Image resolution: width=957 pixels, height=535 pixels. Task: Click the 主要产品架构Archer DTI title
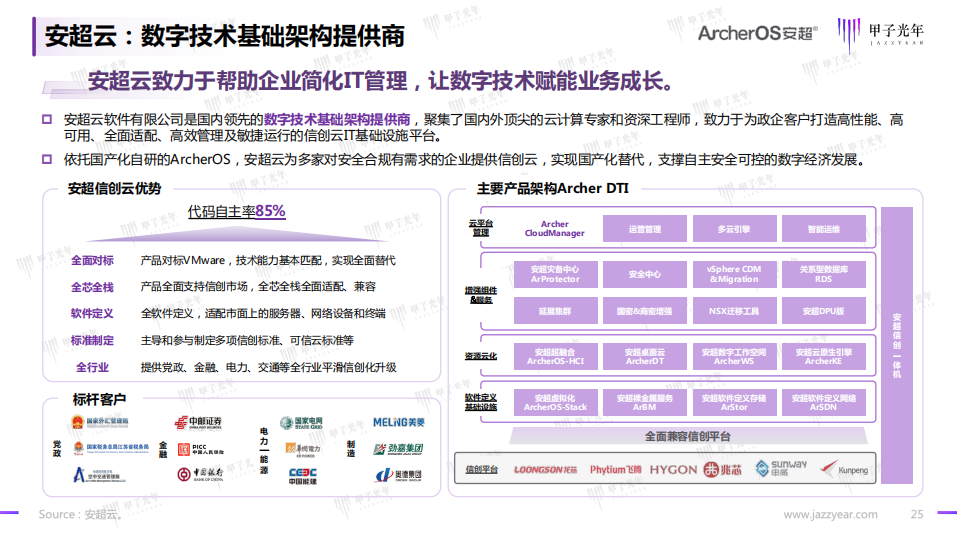click(552, 189)
